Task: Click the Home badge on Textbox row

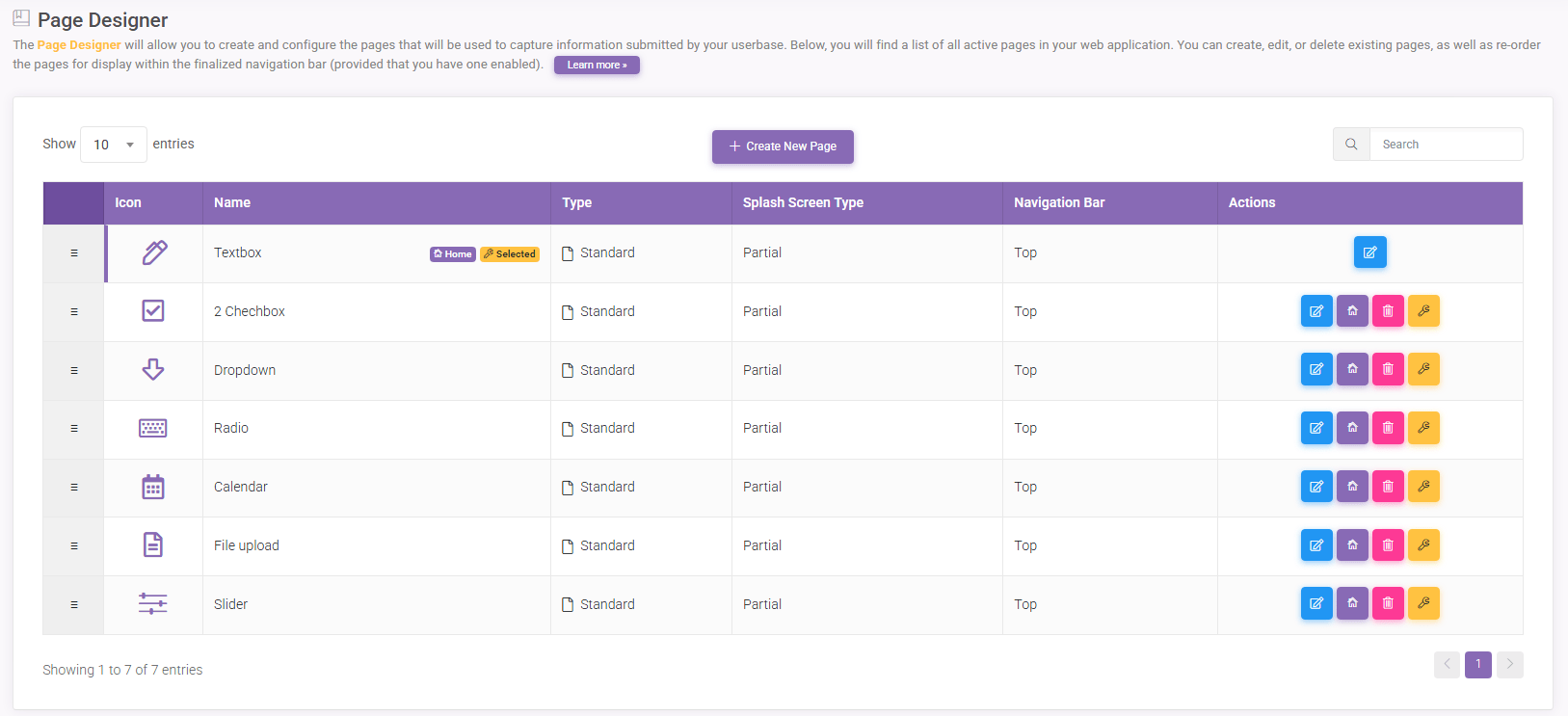Action: pyautogui.click(x=452, y=254)
